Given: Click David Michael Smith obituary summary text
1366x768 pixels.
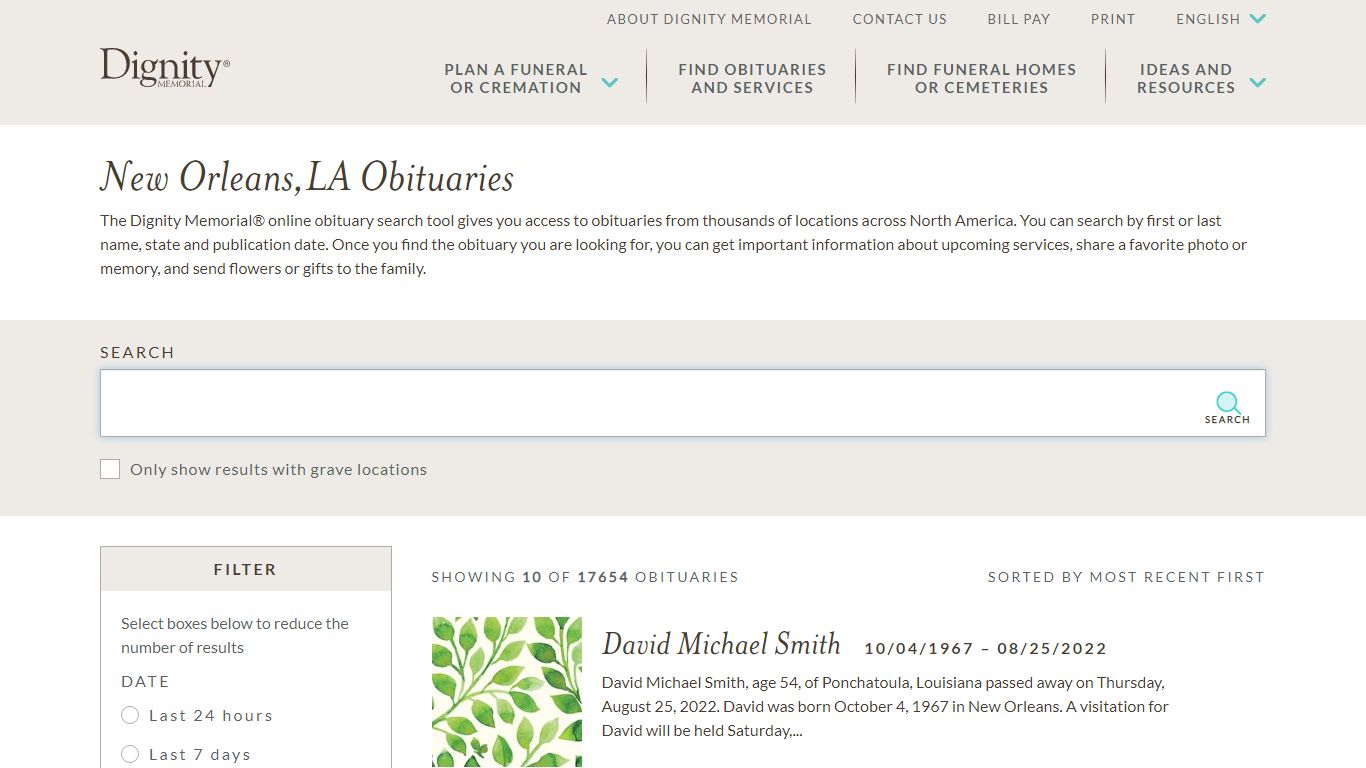Looking at the screenshot, I should tap(885, 706).
